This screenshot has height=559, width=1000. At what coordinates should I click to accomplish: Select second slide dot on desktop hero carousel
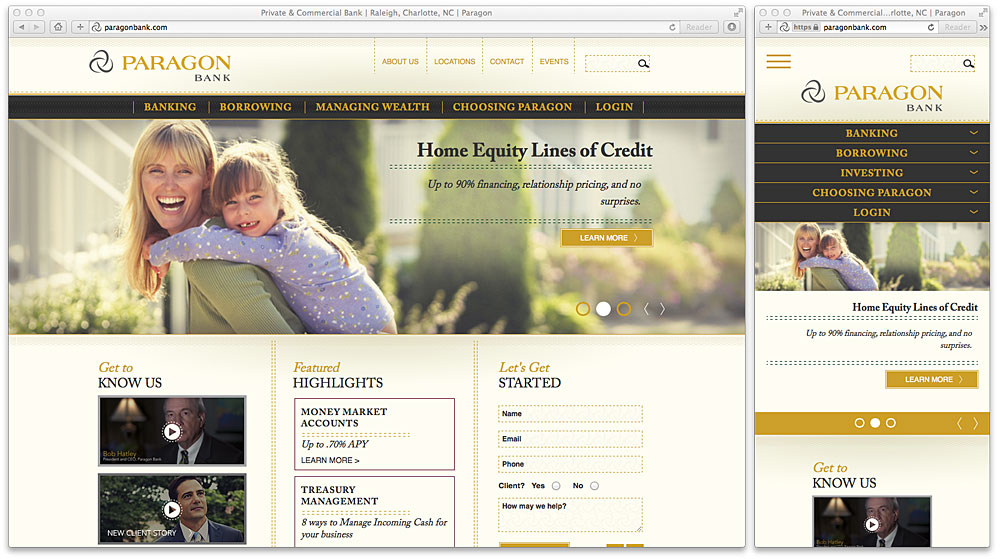(x=603, y=309)
